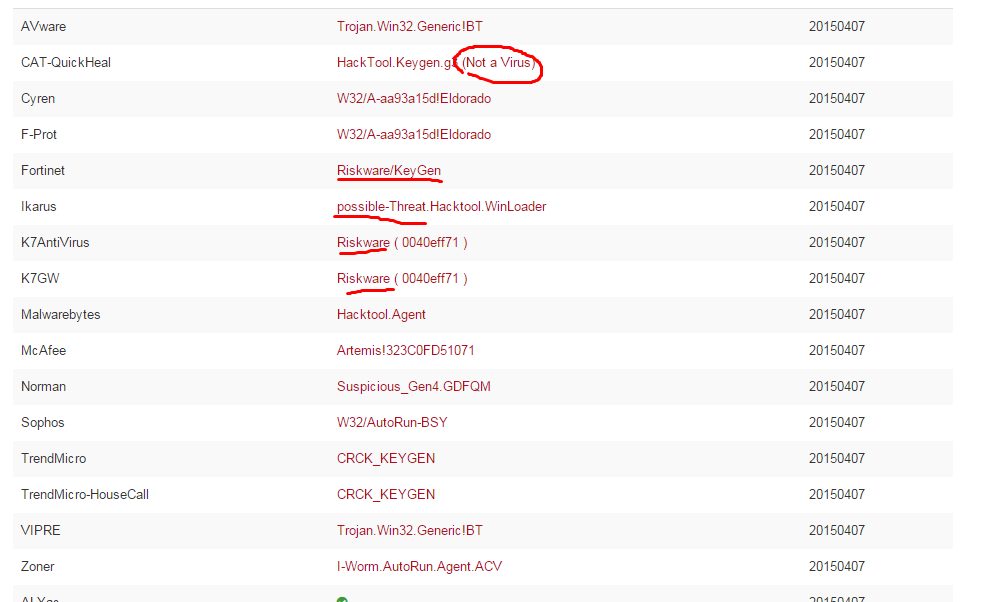Click the 20150407 date in TrendMicro-HouseCall row
The height and width of the screenshot is (602, 988).
coord(837,494)
